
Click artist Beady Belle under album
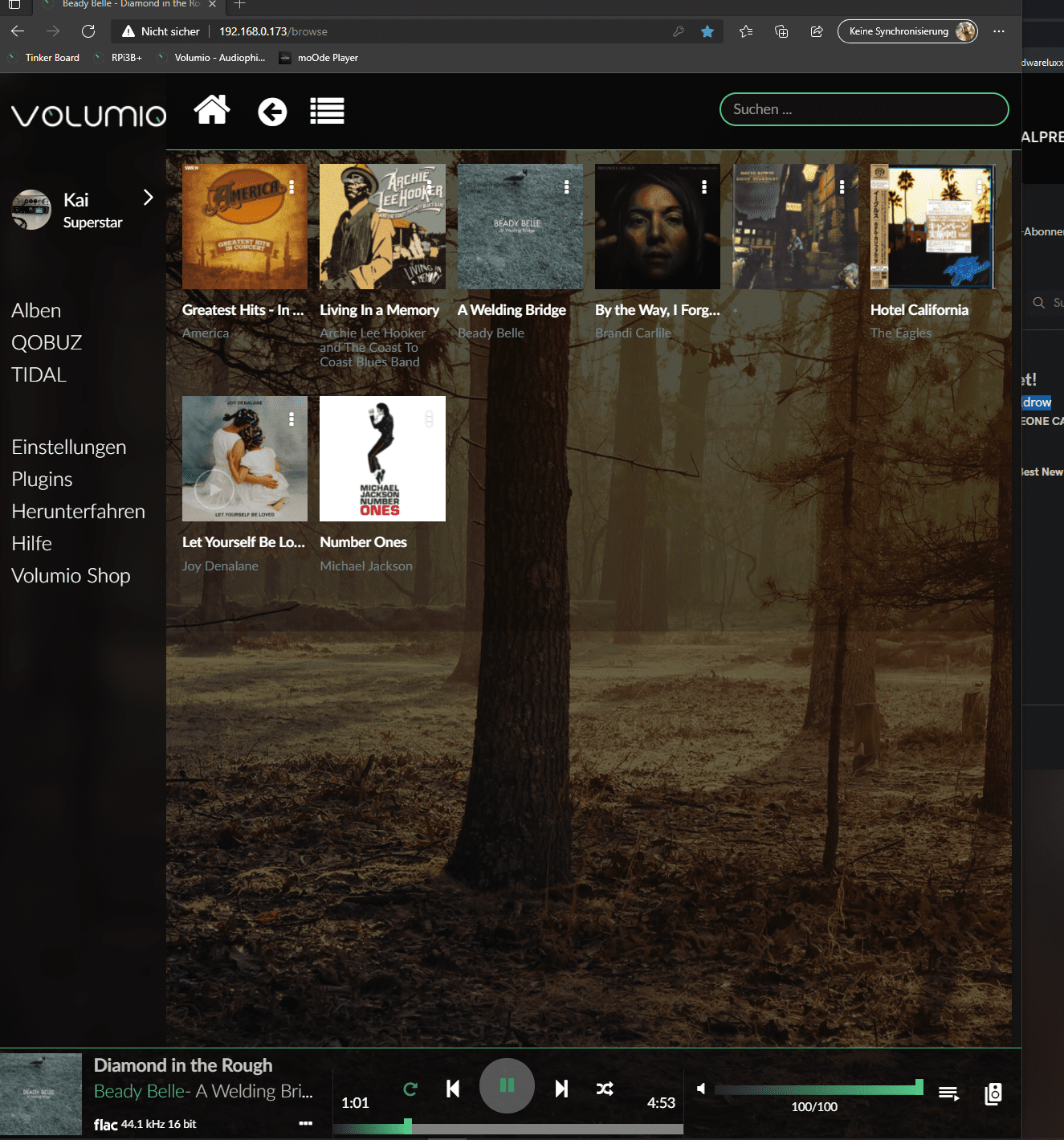pos(491,333)
